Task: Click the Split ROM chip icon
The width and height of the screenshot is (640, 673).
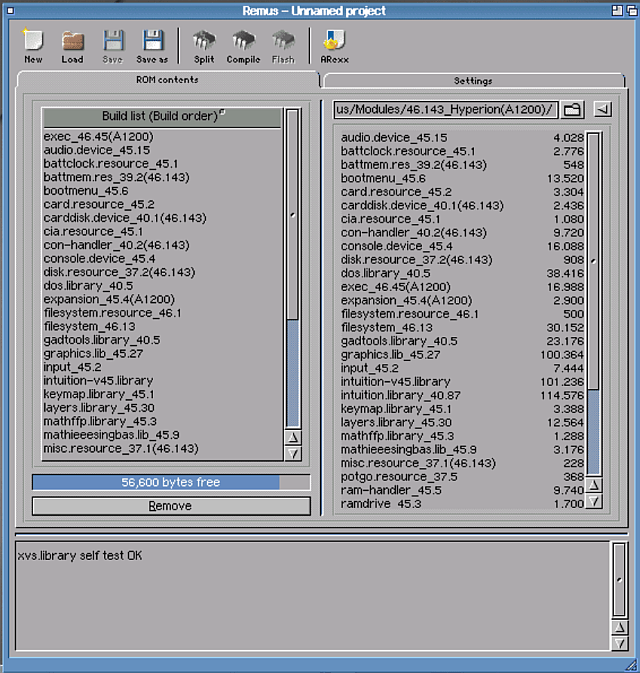Action: click(x=204, y=42)
